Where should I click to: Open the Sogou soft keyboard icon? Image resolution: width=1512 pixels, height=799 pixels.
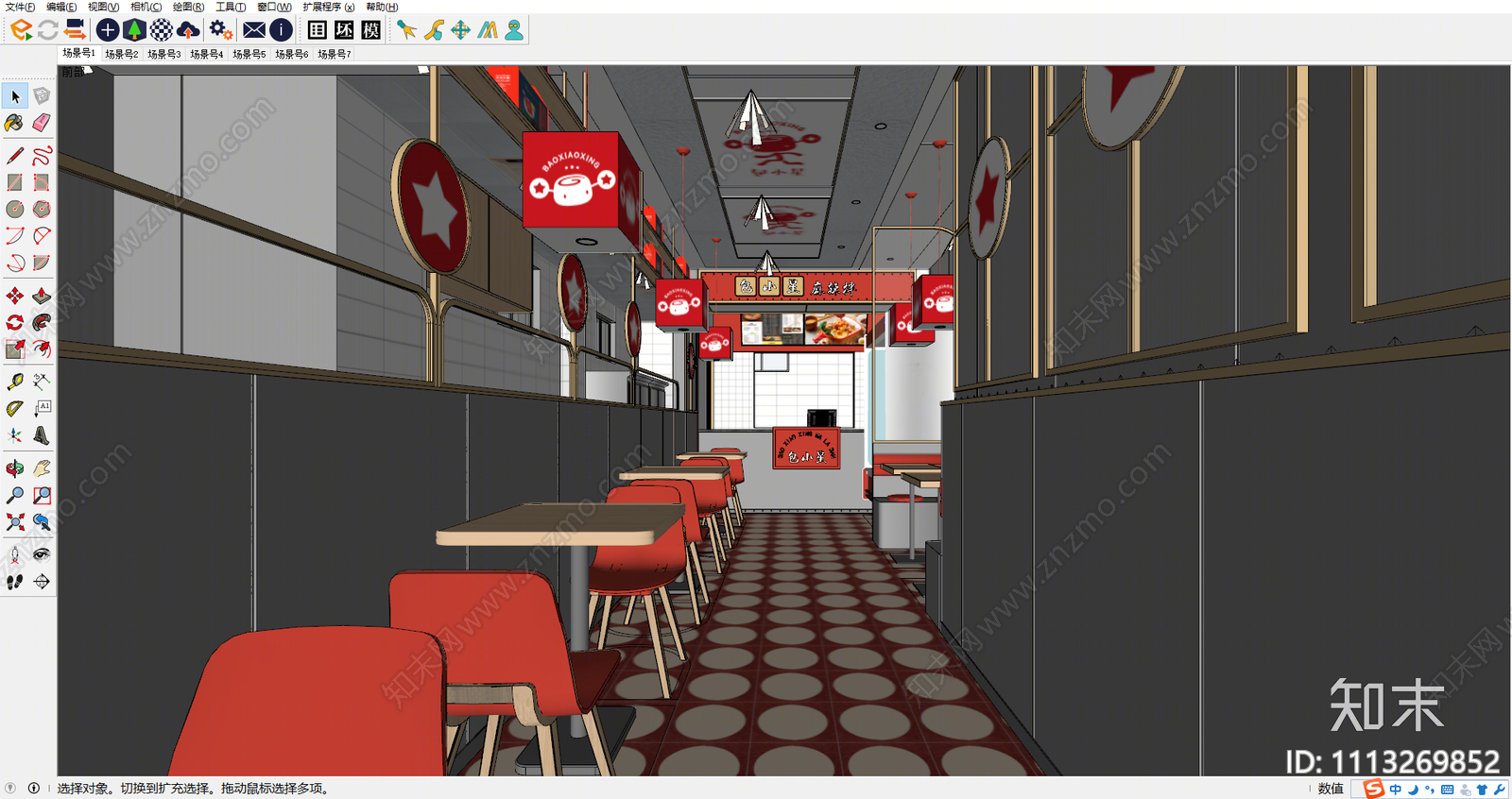click(1447, 790)
